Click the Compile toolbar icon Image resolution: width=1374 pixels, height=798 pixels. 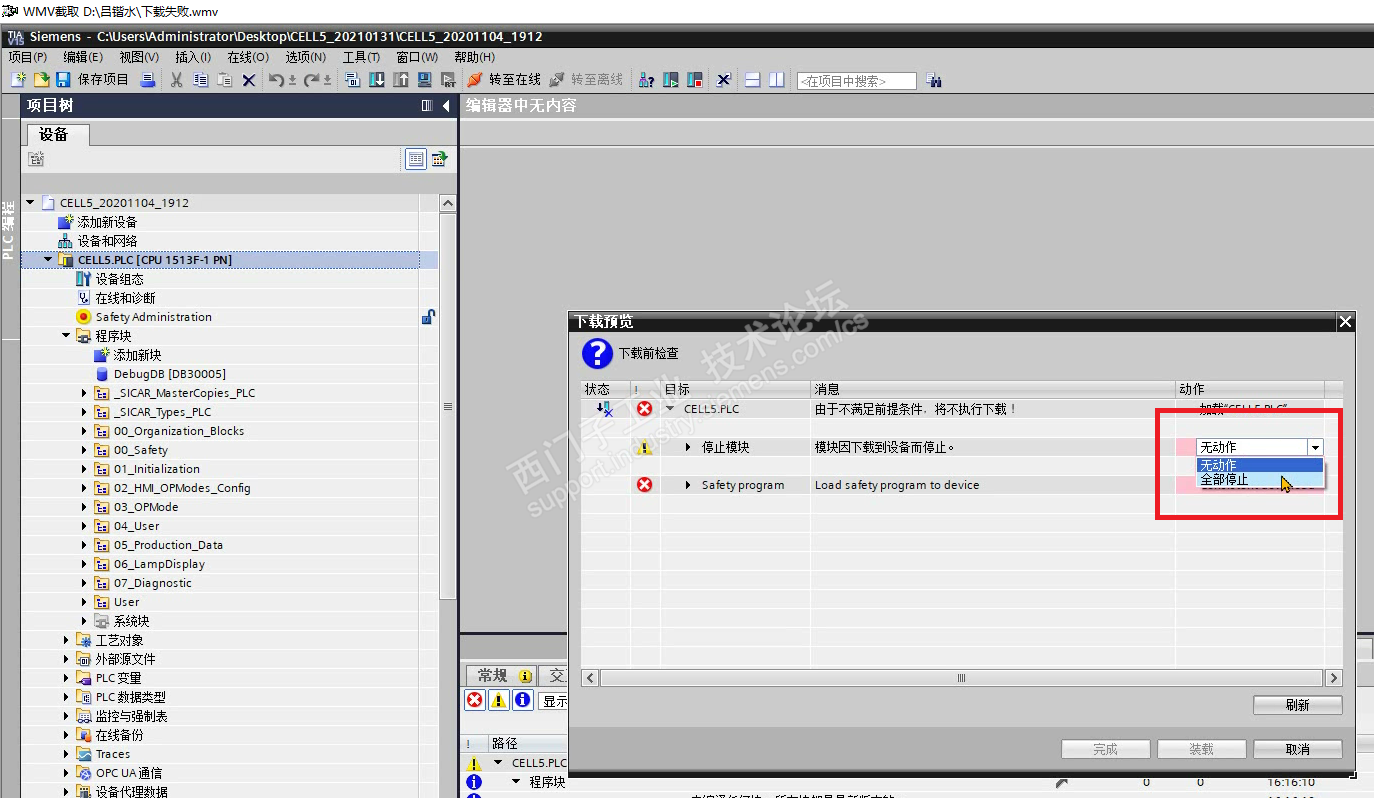pos(353,80)
